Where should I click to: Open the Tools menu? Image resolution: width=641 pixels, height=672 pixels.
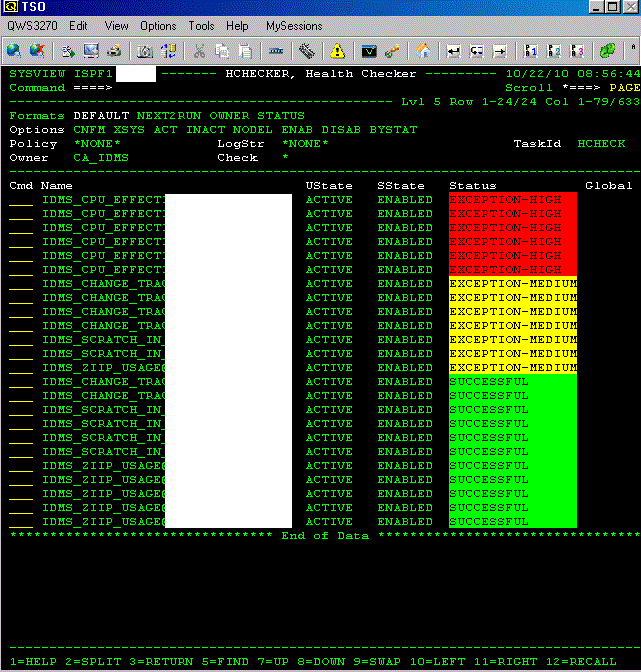coord(201,26)
